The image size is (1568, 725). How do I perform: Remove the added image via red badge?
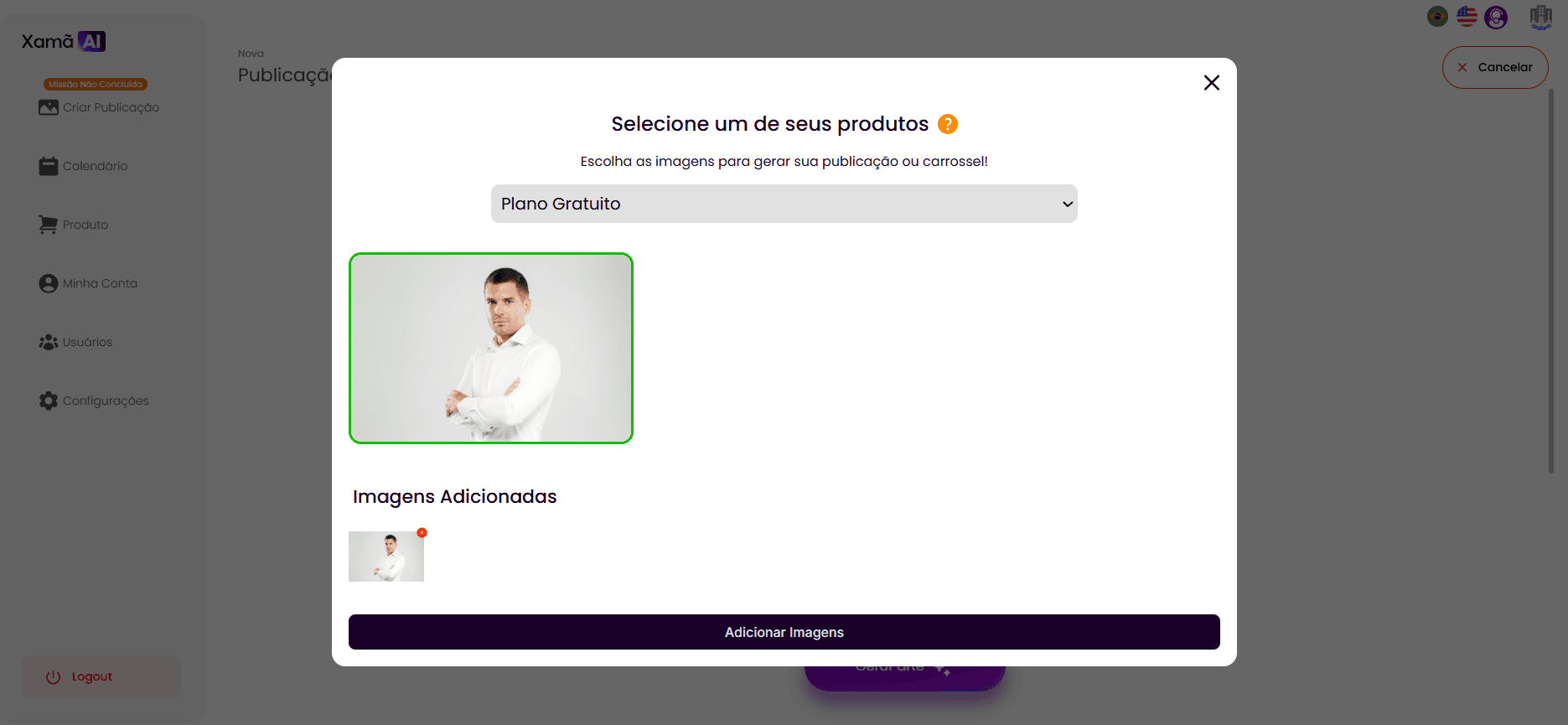point(422,532)
